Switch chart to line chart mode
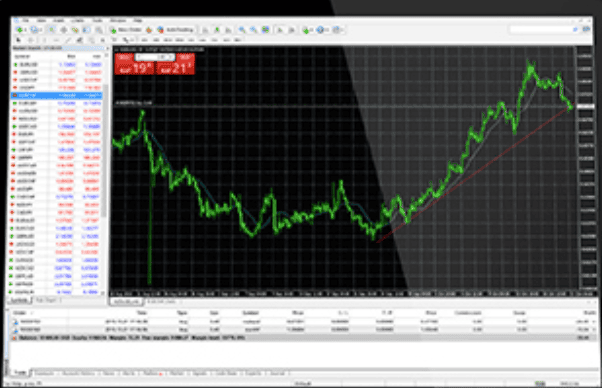This screenshot has width=602, height=388. (228, 30)
